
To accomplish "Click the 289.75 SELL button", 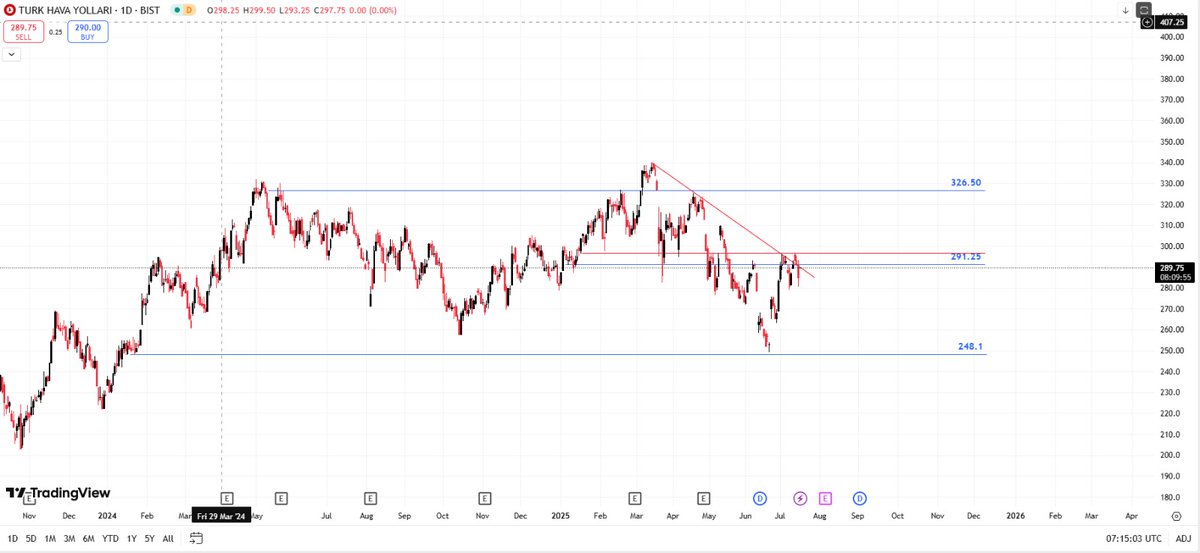I will (x=23, y=32).
